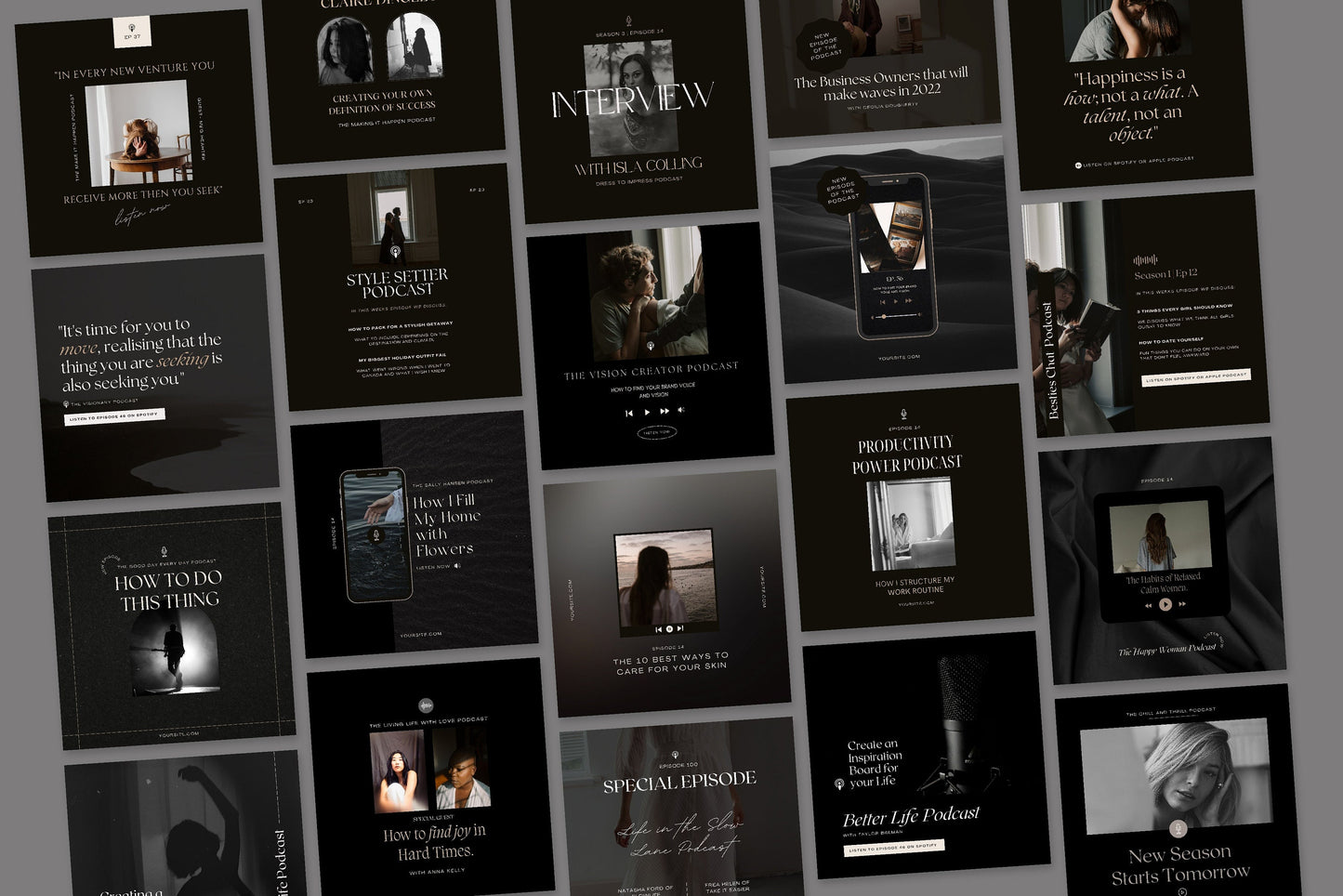The height and width of the screenshot is (896, 1343).
Task: Click pause icon under skin care photo
Action: tap(669, 629)
